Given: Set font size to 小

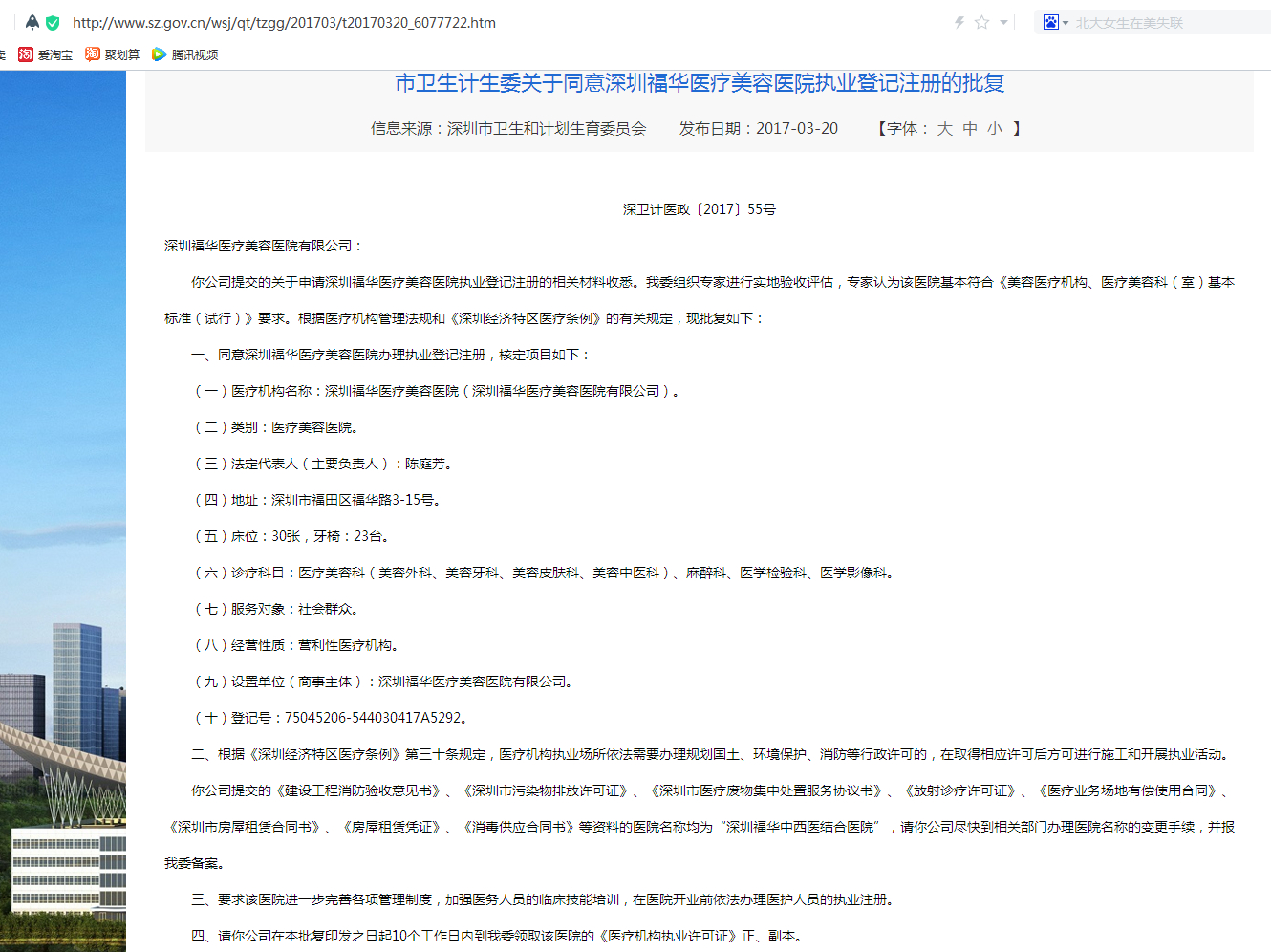Looking at the screenshot, I should pyautogui.click(x=995, y=128).
